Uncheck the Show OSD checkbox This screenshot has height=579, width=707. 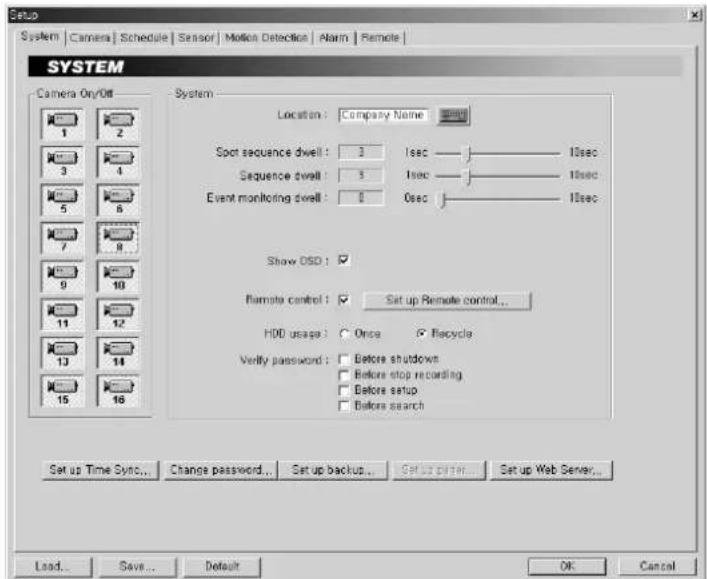[x=344, y=260]
